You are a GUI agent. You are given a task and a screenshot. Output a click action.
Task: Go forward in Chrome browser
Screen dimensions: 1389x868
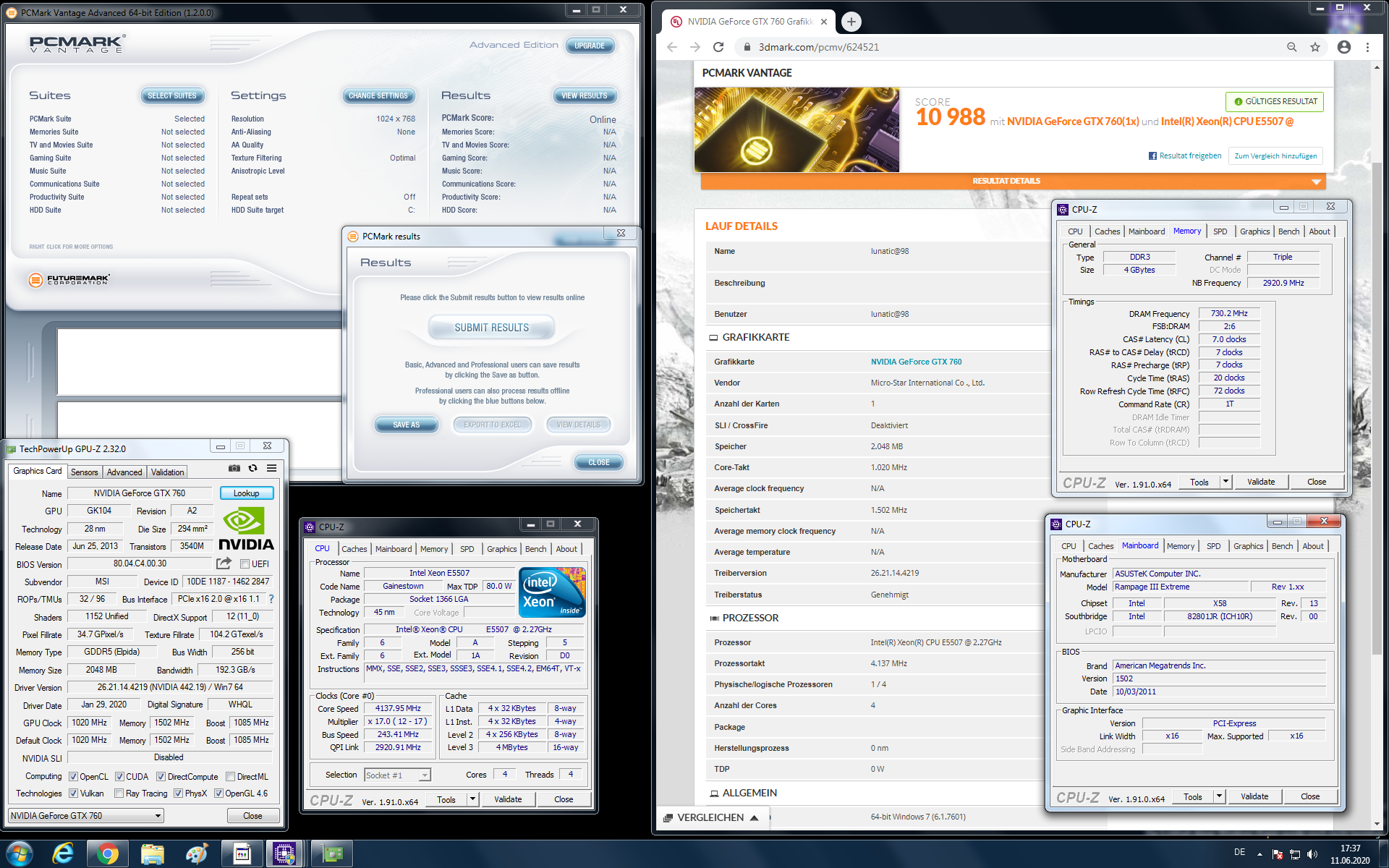point(695,47)
